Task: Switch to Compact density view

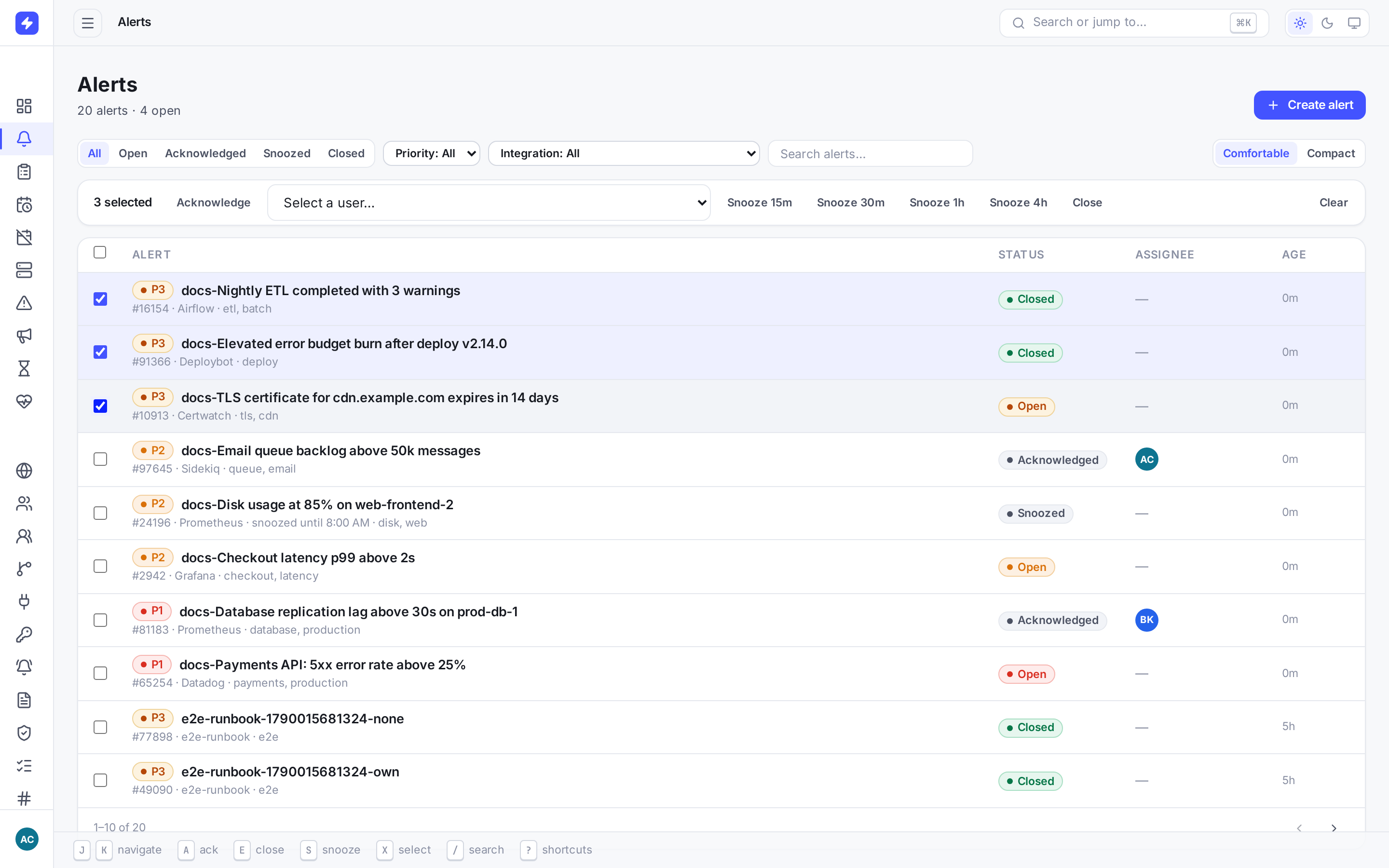Action: [x=1331, y=153]
